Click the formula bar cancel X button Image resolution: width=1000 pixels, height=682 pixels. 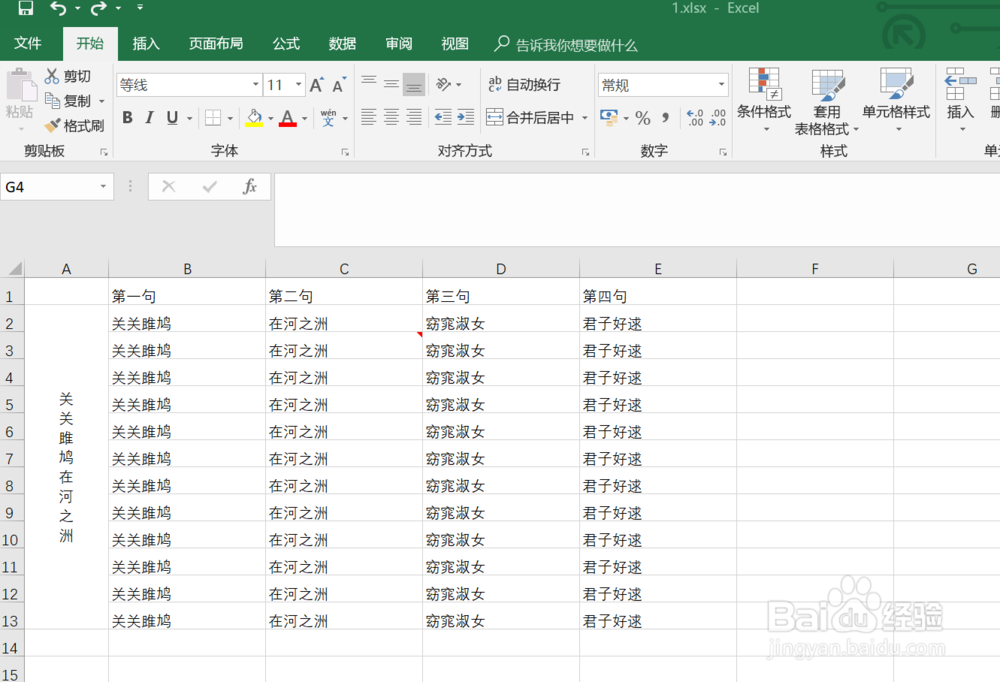pos(168,186)
